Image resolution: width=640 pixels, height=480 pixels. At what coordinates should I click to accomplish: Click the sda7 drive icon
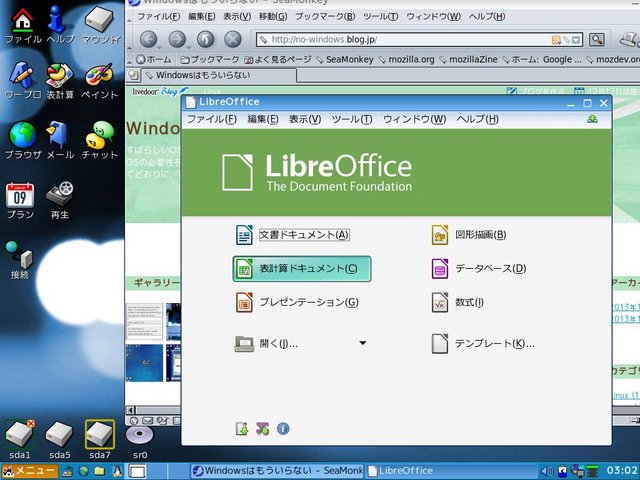[x=100, y=434]
